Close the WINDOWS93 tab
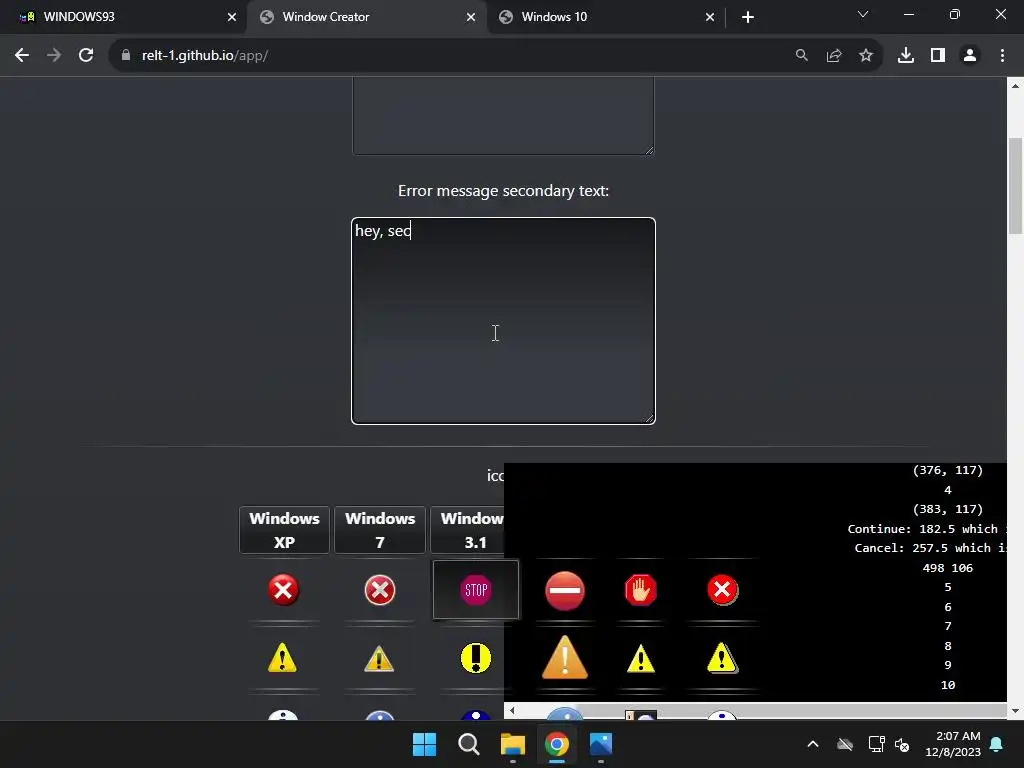The image size is (1024, 768). tap(232, 17)
